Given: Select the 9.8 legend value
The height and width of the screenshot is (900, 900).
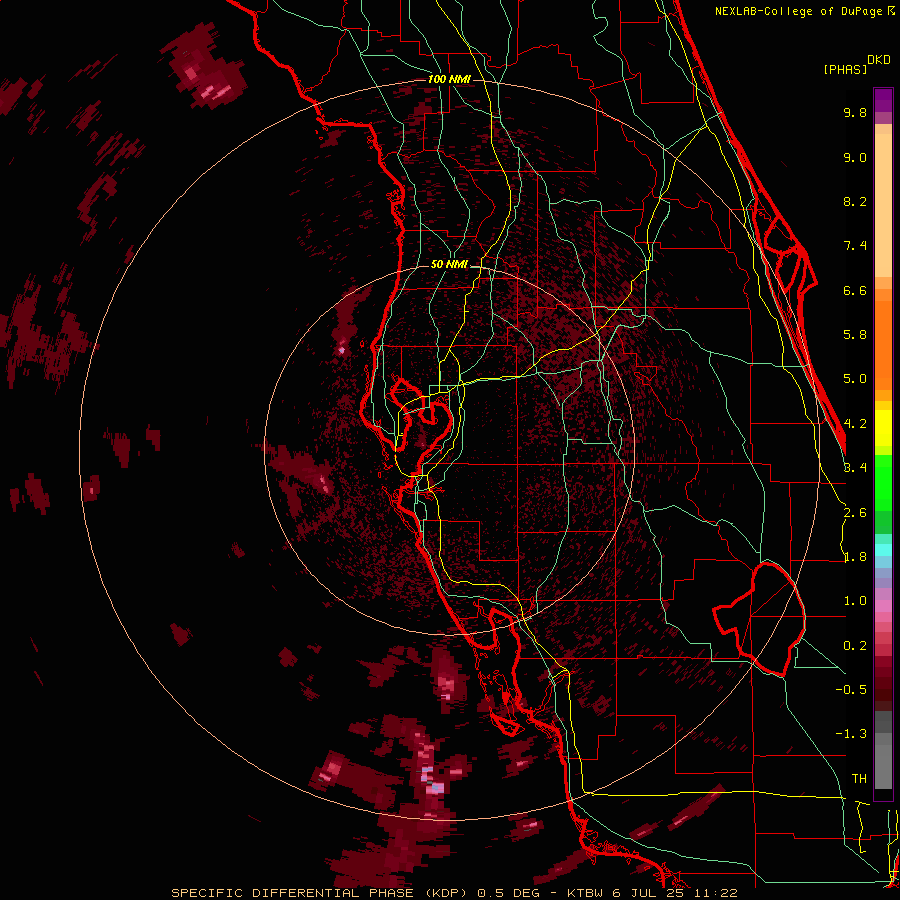Looking at the screenshot, I should [855, 112].
